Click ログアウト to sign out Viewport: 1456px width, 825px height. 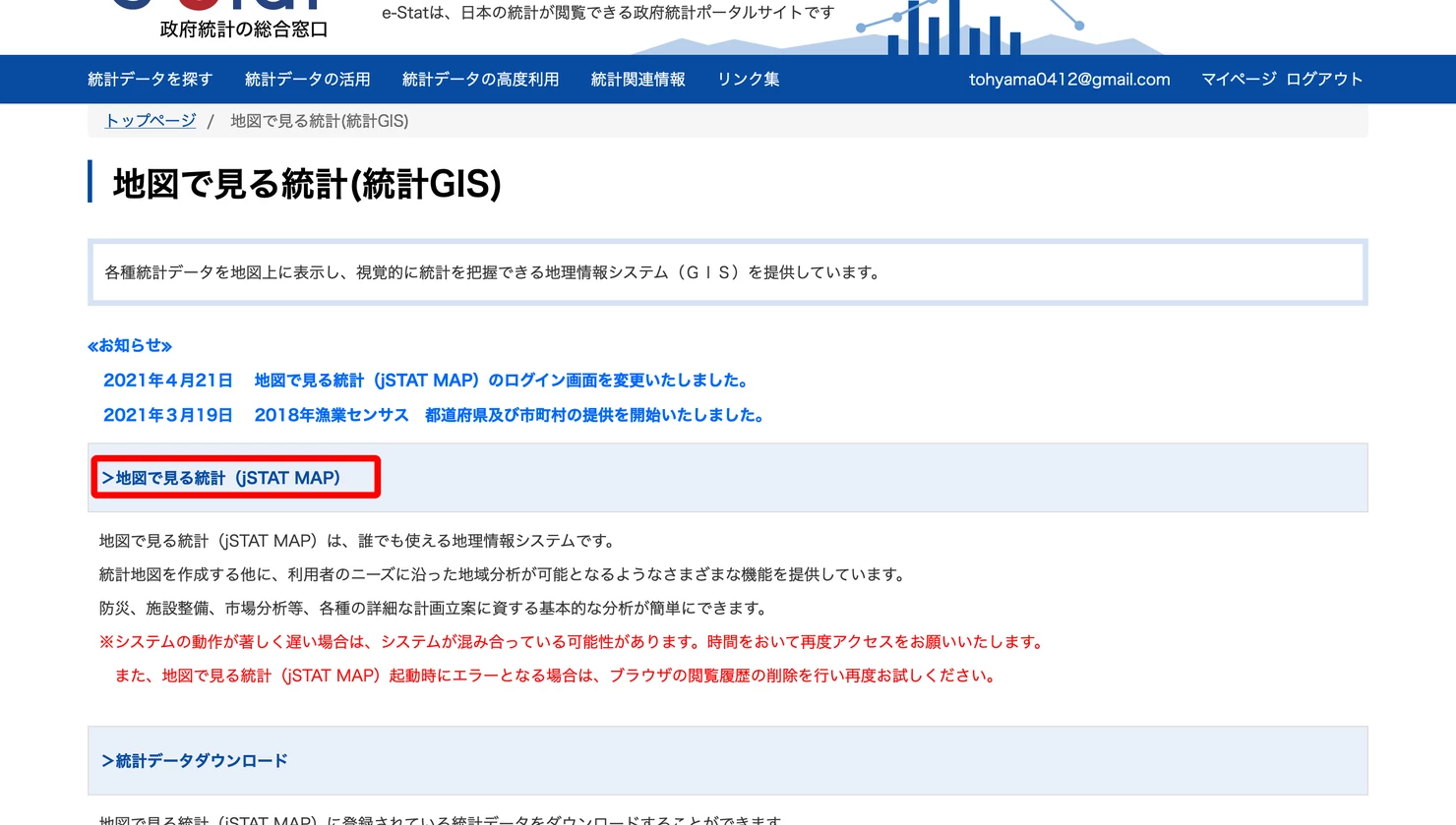click(1324, 80)
